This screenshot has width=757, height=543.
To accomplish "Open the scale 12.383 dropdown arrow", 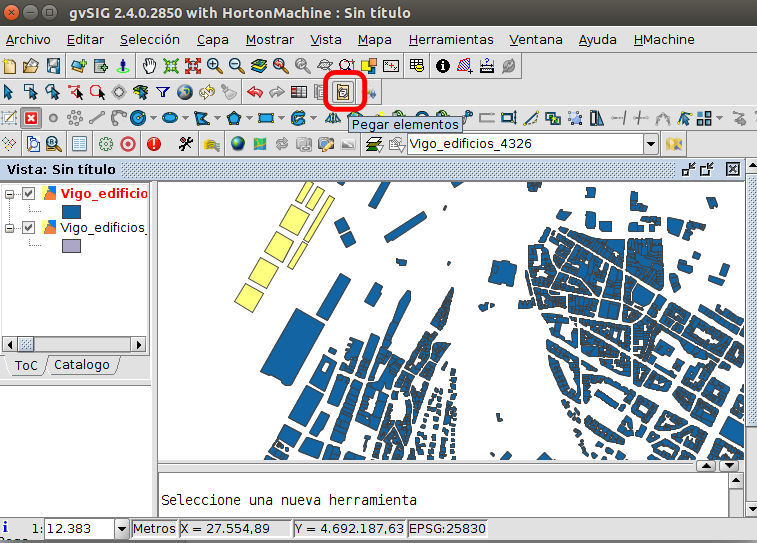I will coord(123,528).
